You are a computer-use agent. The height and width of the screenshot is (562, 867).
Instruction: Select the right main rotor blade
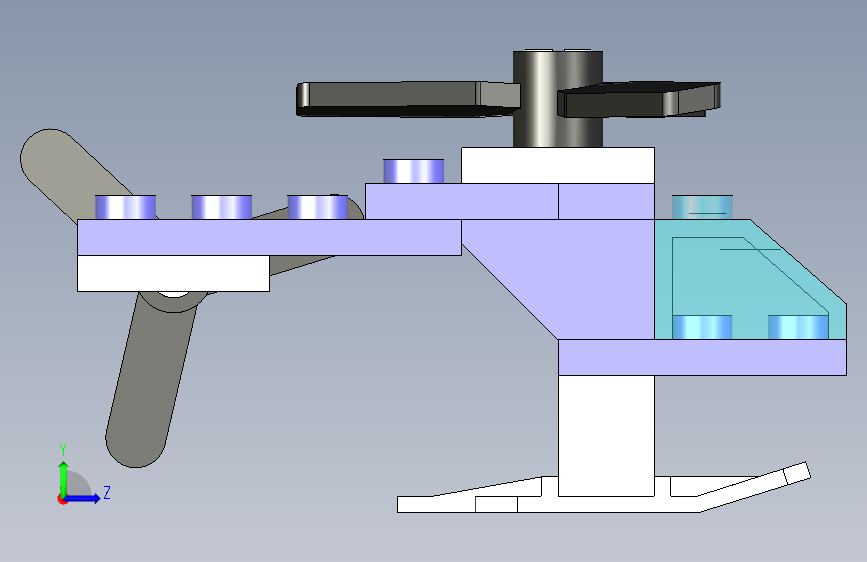639,100
